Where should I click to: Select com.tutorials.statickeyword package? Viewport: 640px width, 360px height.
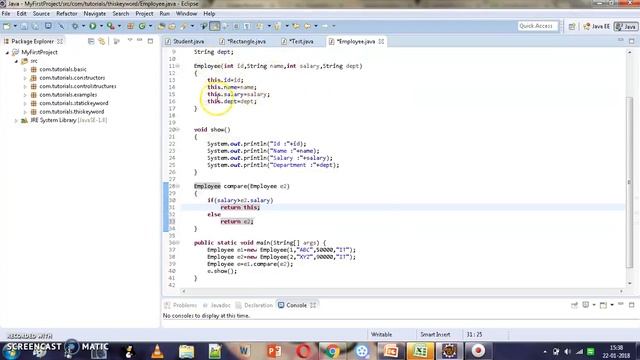click(74, 103)
